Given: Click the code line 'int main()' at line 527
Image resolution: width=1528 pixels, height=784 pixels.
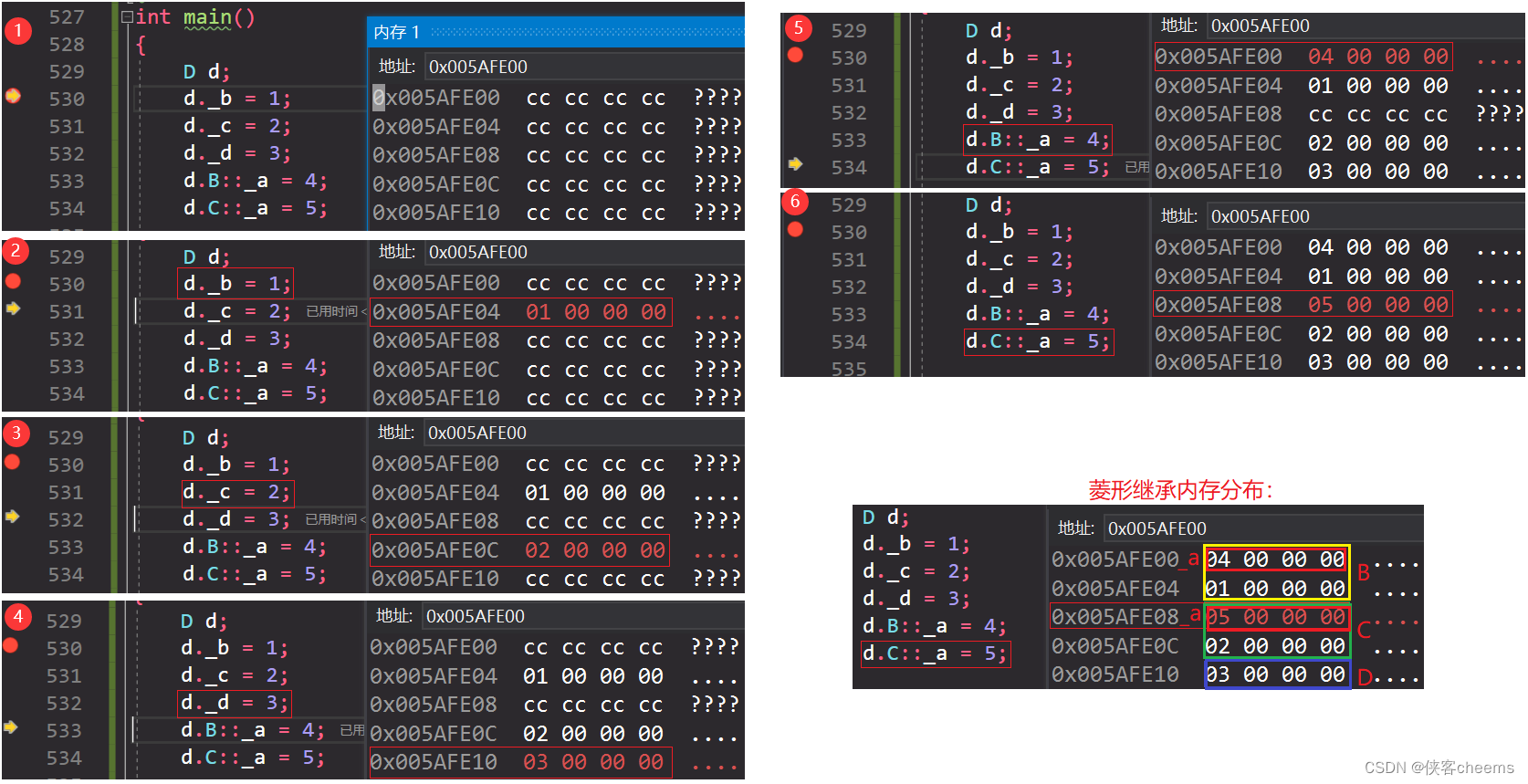Looking at the screenshot, I should (195, 17).
